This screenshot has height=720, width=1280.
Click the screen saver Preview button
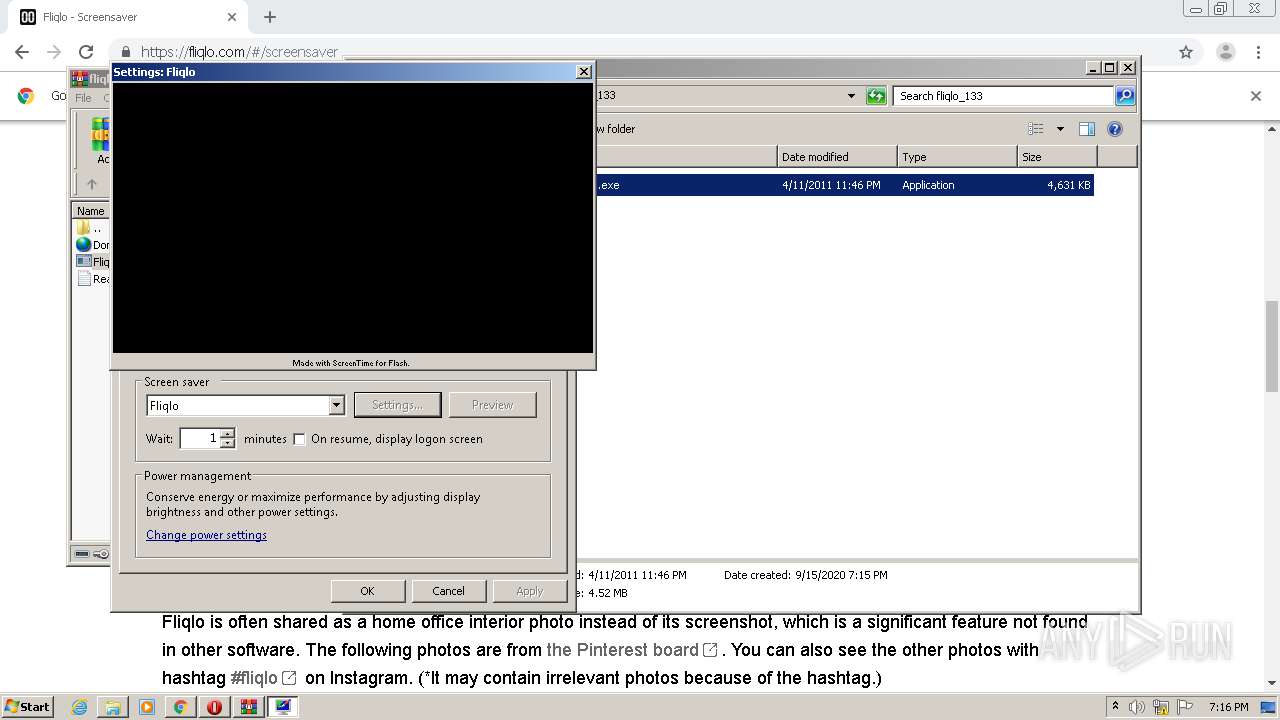pos(492,405)
